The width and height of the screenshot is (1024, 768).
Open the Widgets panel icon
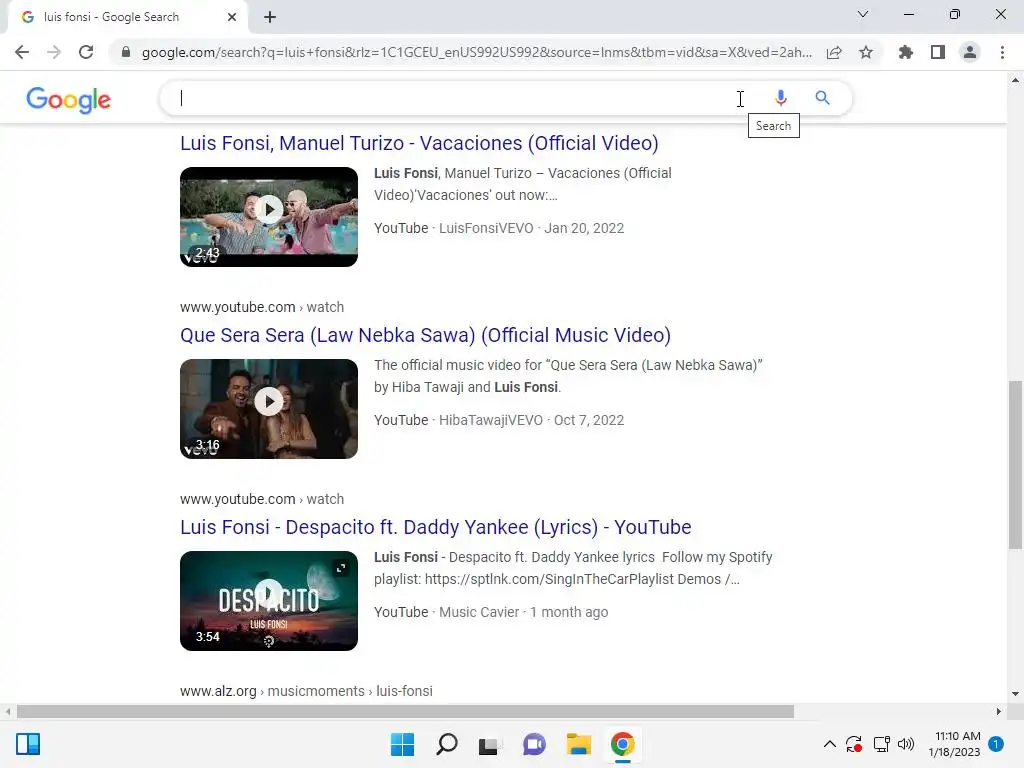click(28, 744)
